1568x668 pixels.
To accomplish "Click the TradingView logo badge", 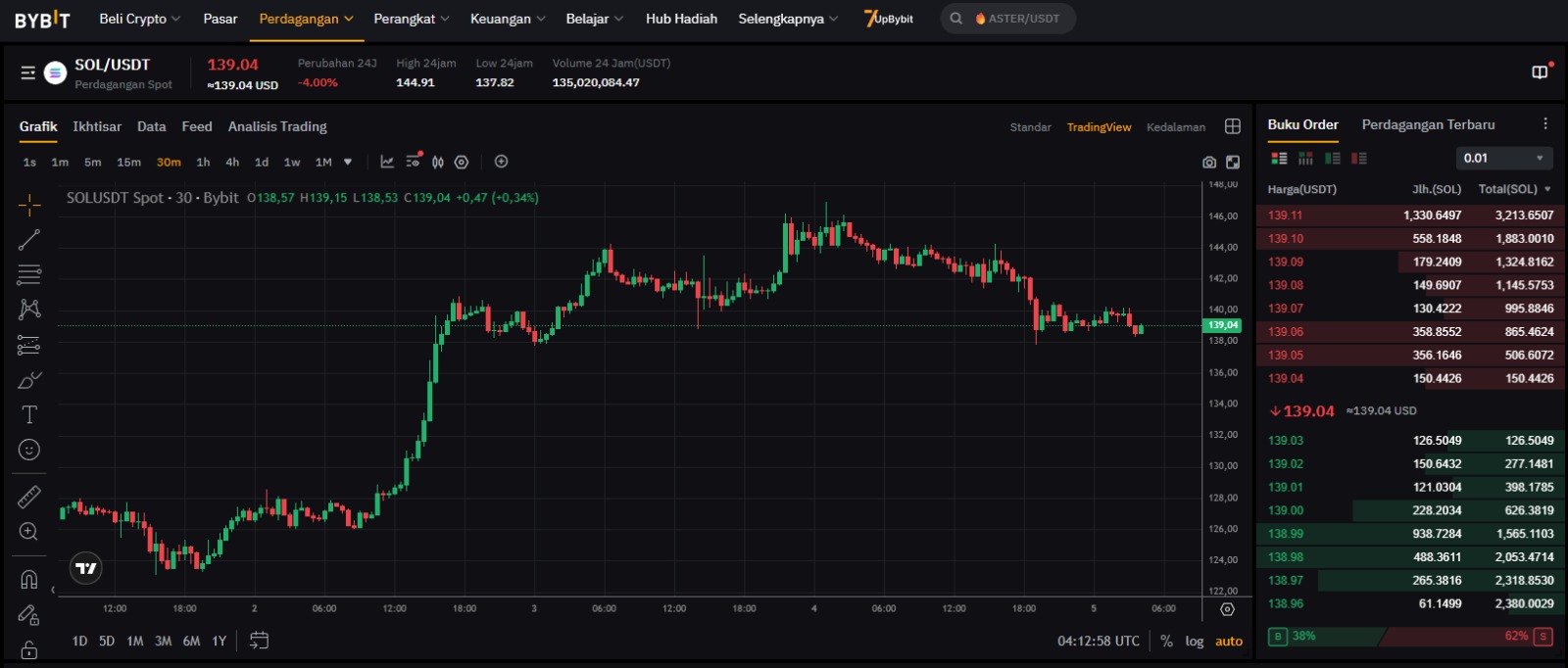I will click(x=86, y=568).
